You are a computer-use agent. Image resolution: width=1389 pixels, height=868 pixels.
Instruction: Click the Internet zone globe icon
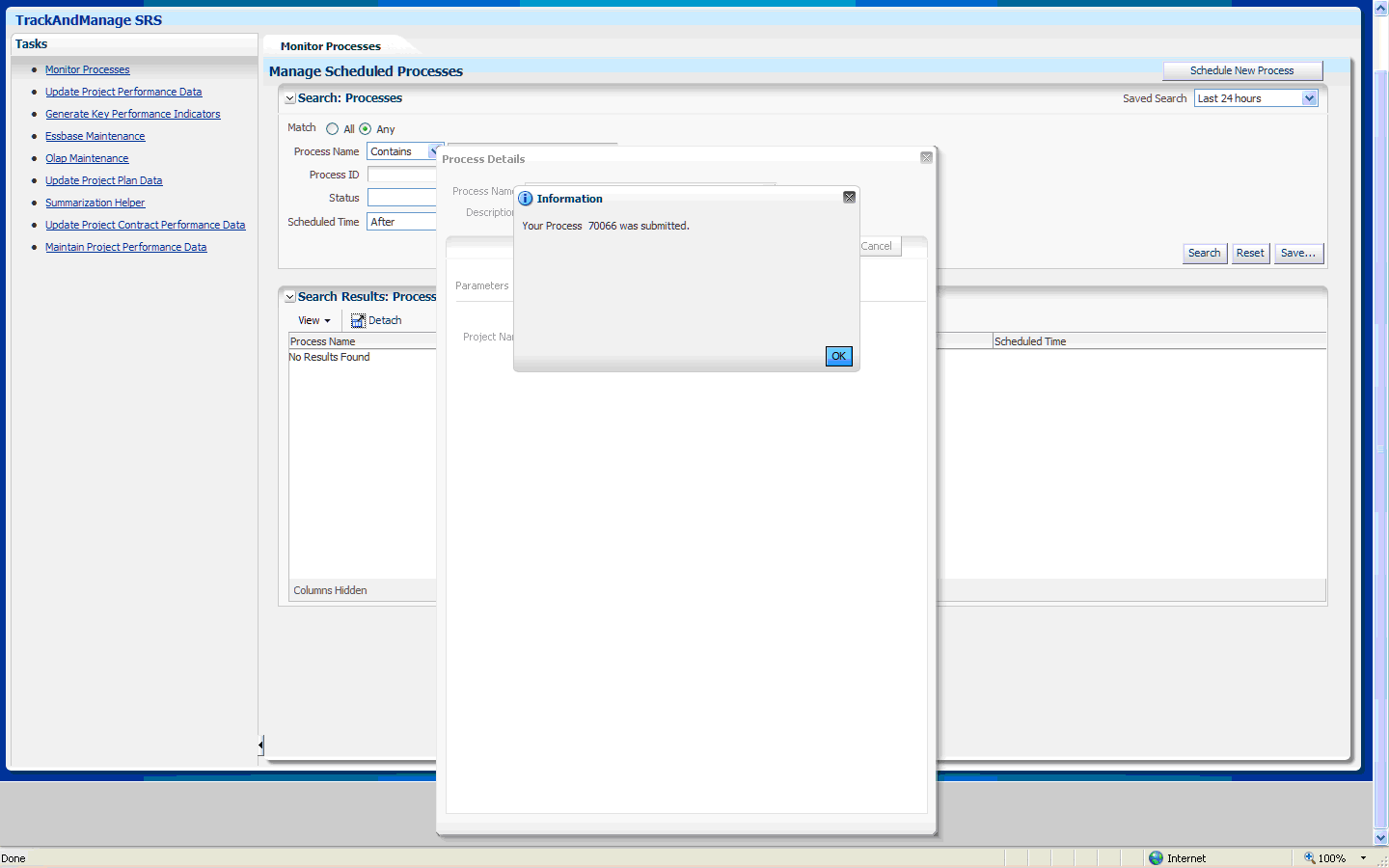[1155, 857]
